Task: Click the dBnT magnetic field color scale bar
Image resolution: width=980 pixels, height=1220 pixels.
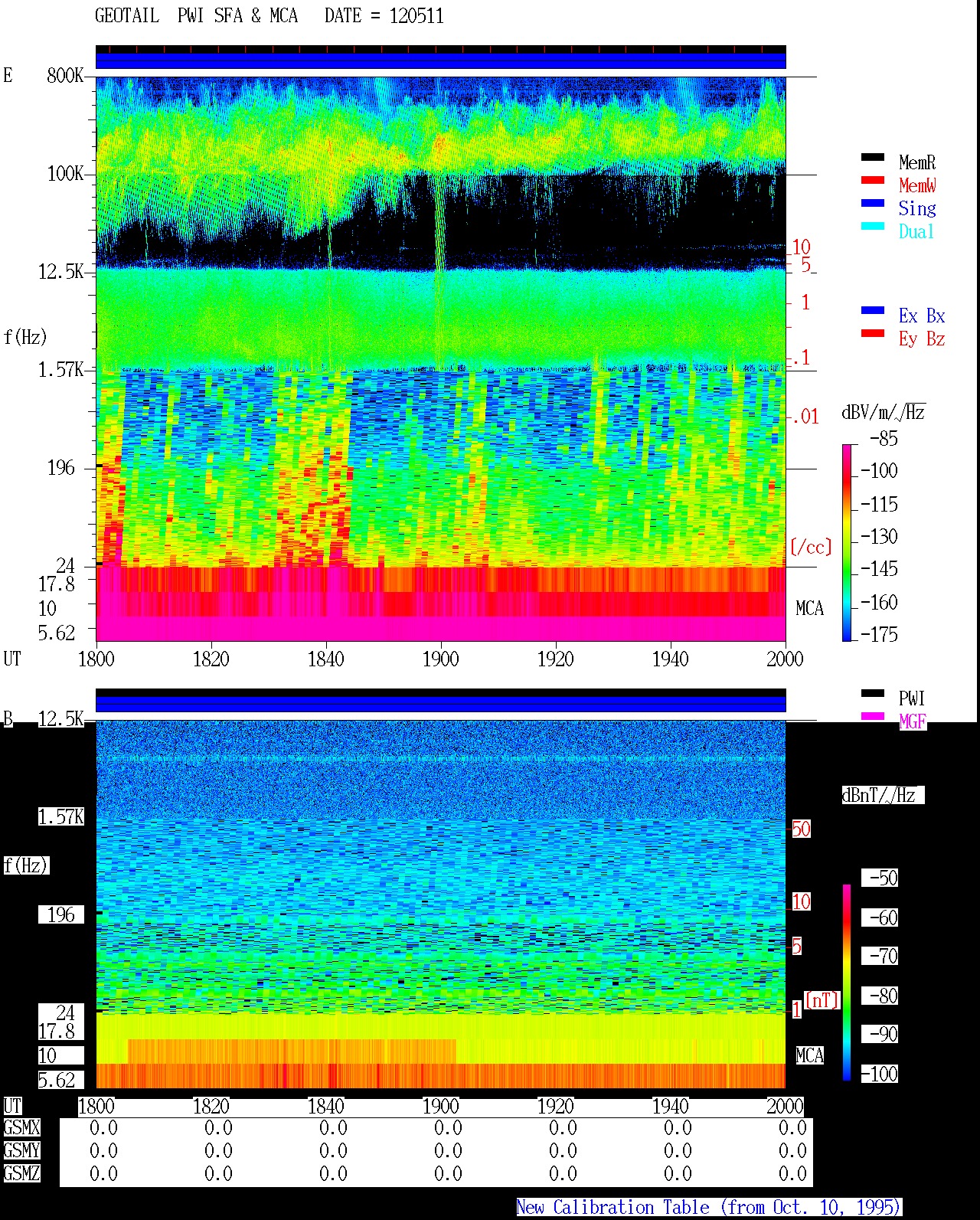Action: (x=847, y=983)
